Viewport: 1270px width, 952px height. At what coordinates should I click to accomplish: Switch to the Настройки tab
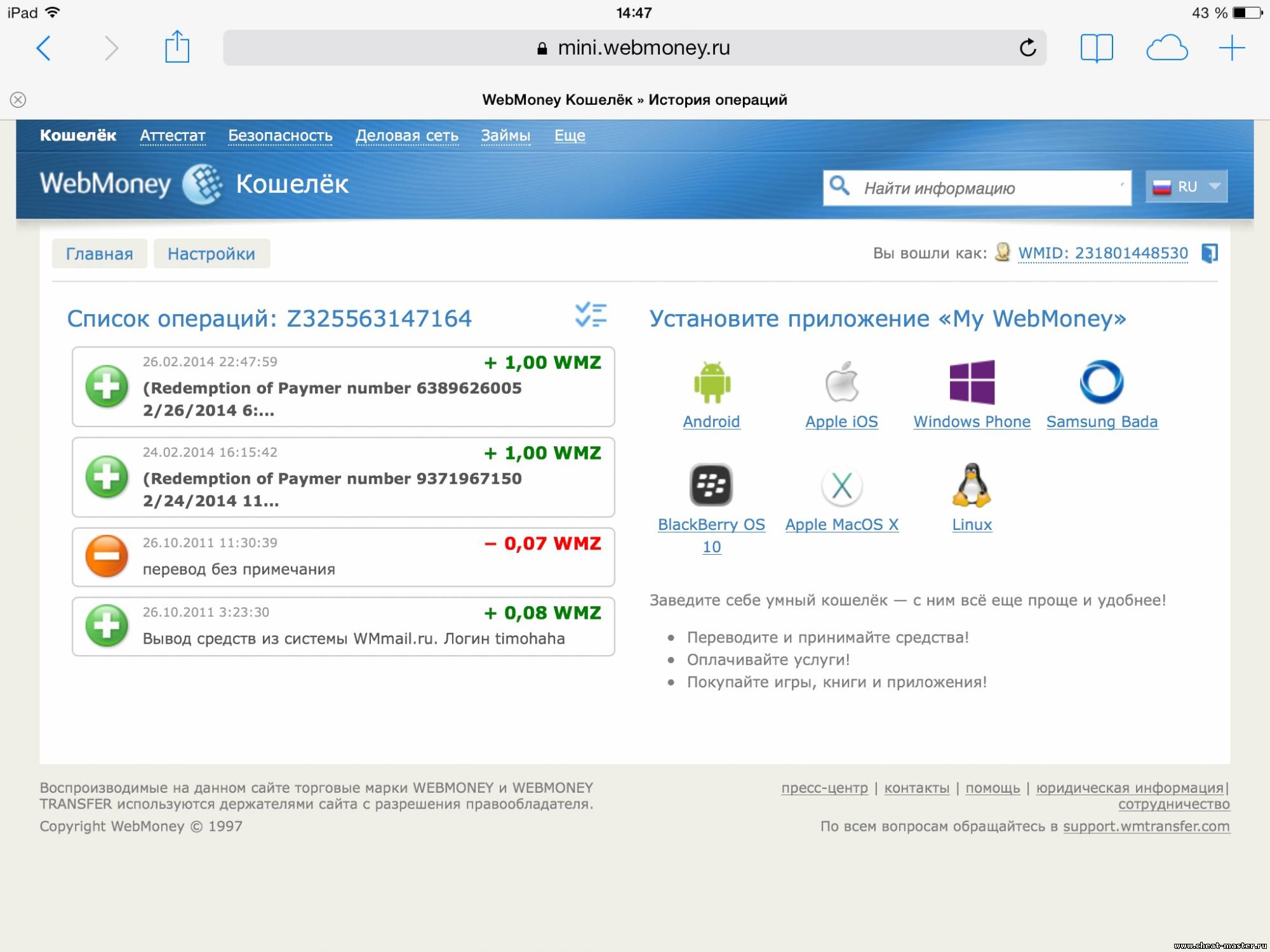pyautogui.click(x=211, y=254)
